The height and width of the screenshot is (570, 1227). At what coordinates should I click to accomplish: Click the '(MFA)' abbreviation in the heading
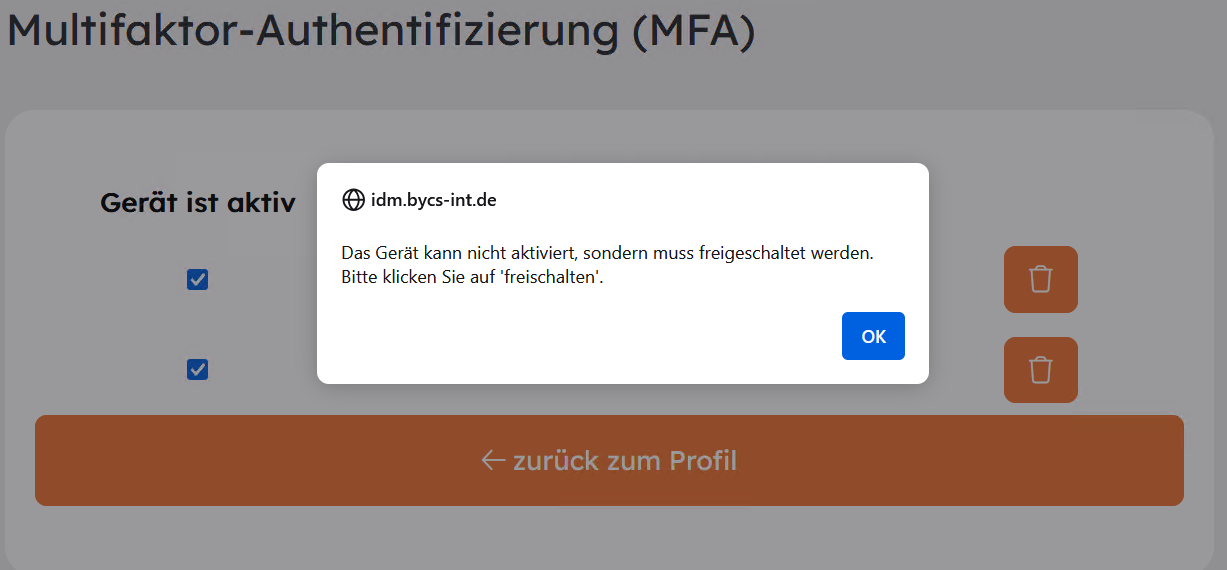click(693, 30)
